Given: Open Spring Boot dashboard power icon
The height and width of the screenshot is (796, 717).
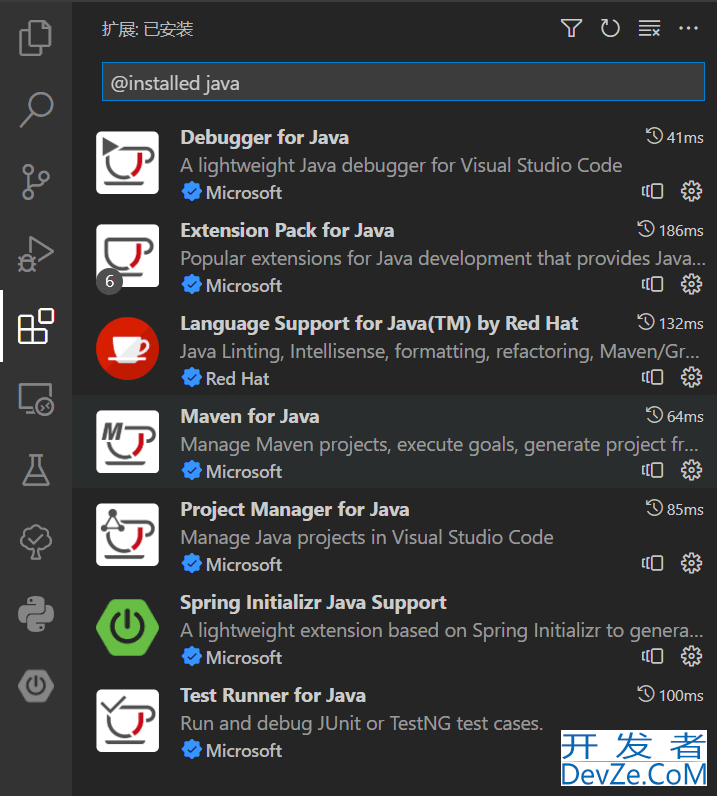Looking at the screenshot, I should [36, 686].
